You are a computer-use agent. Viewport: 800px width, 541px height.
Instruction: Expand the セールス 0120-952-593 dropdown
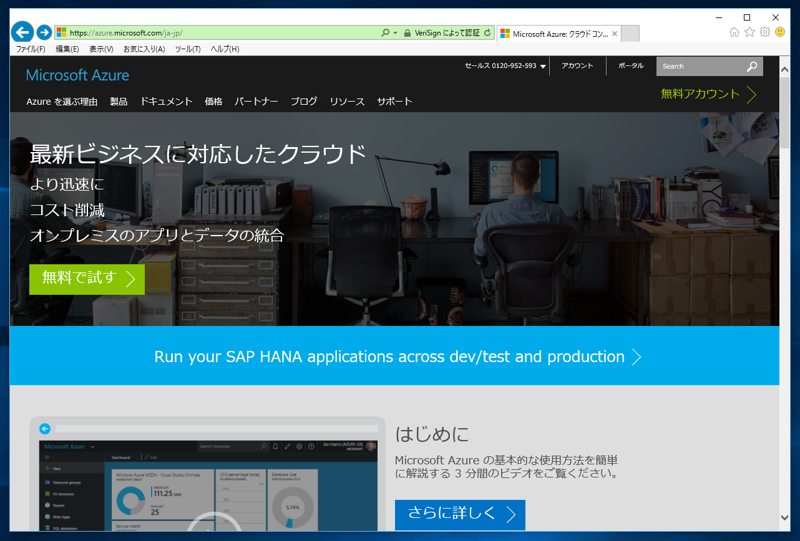[x=505, y=66]
